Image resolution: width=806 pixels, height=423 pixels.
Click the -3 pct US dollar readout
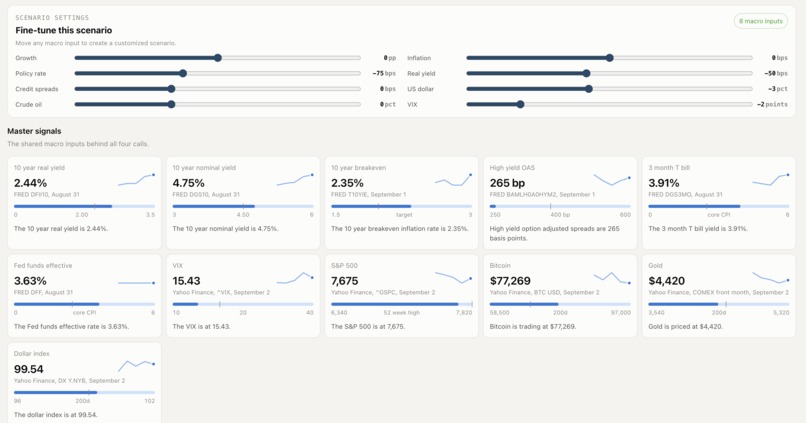pyautogui.click(x=778, y=89)
